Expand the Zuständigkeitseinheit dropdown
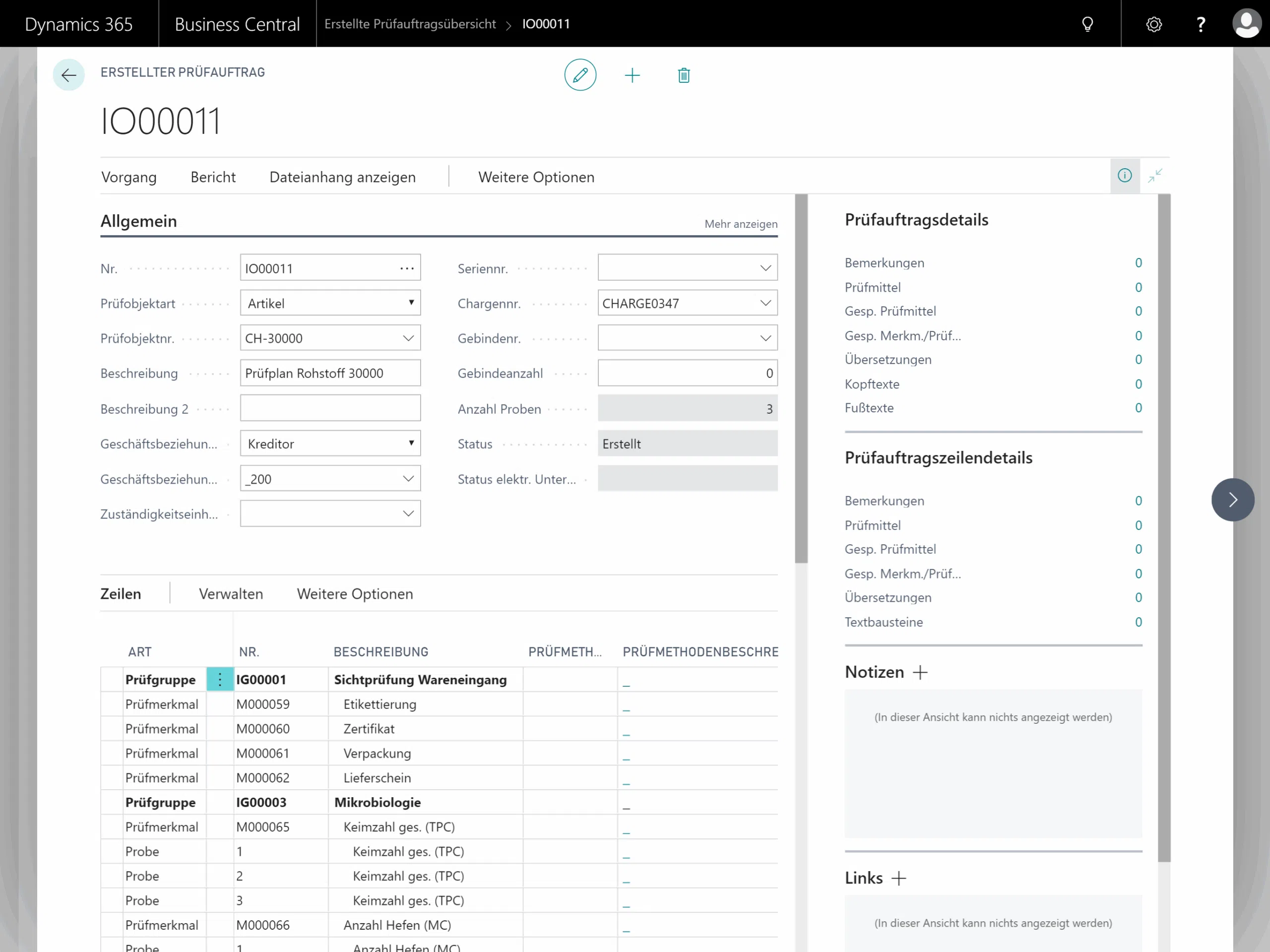Screen dimensions: 1270x952 408,513
